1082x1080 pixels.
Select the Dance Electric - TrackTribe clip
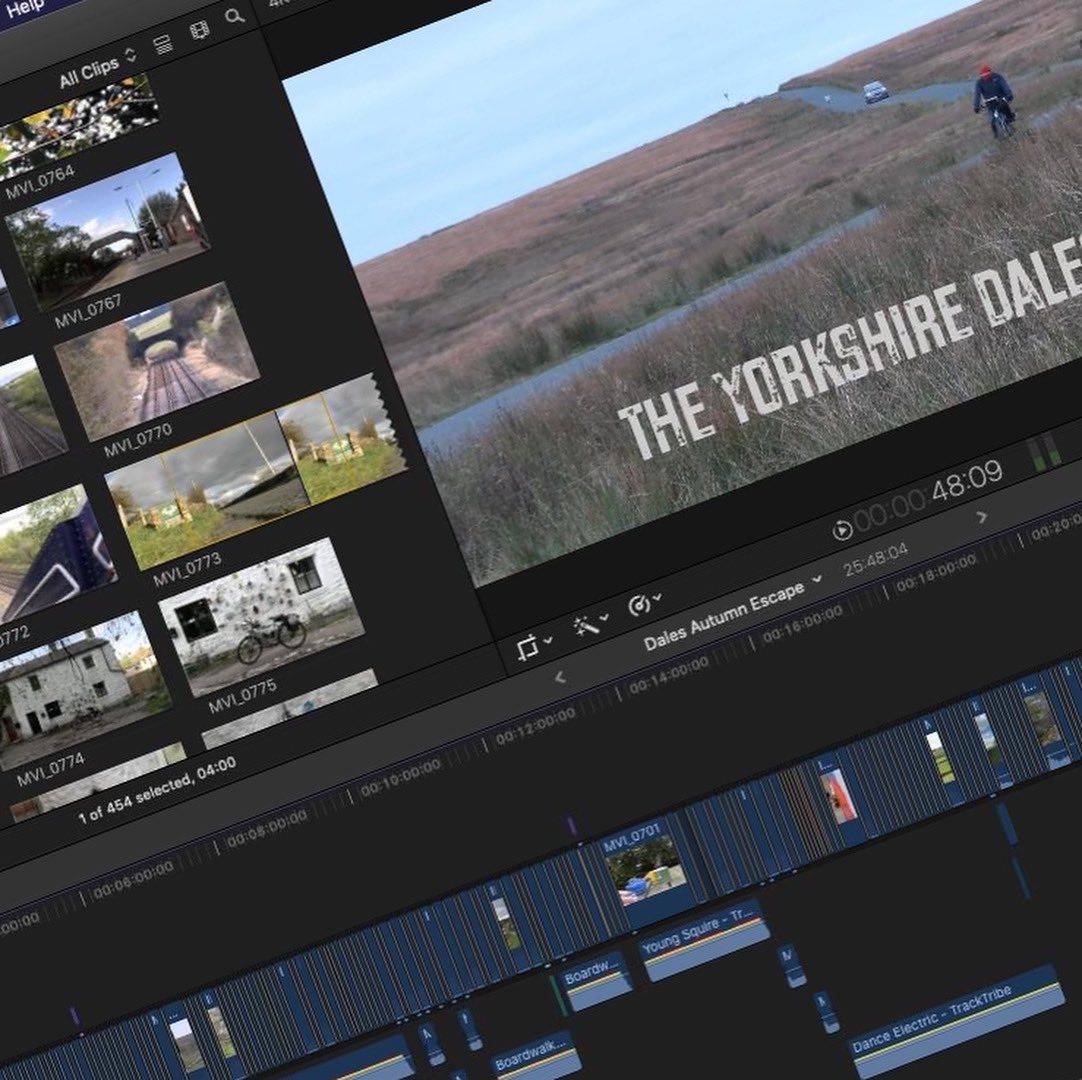coord(957,1022)
